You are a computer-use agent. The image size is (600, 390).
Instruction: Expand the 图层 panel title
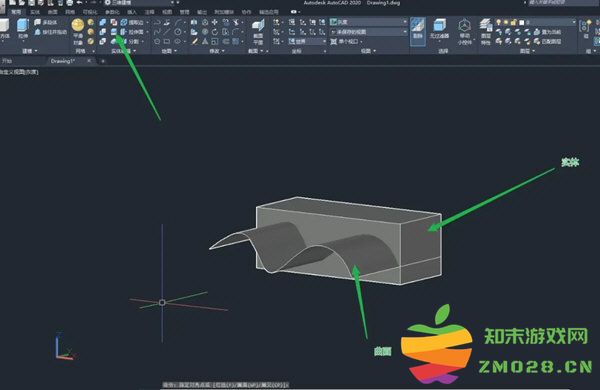(x=527, y=51)
